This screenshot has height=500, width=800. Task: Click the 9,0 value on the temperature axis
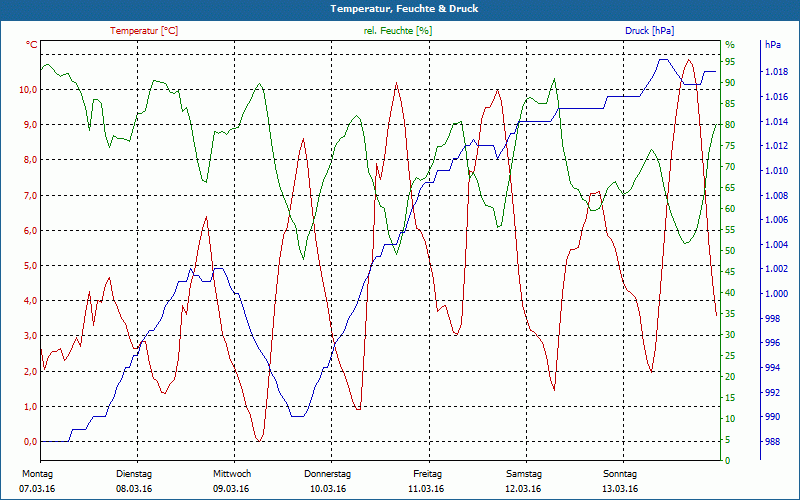click(x=31, y=125)
